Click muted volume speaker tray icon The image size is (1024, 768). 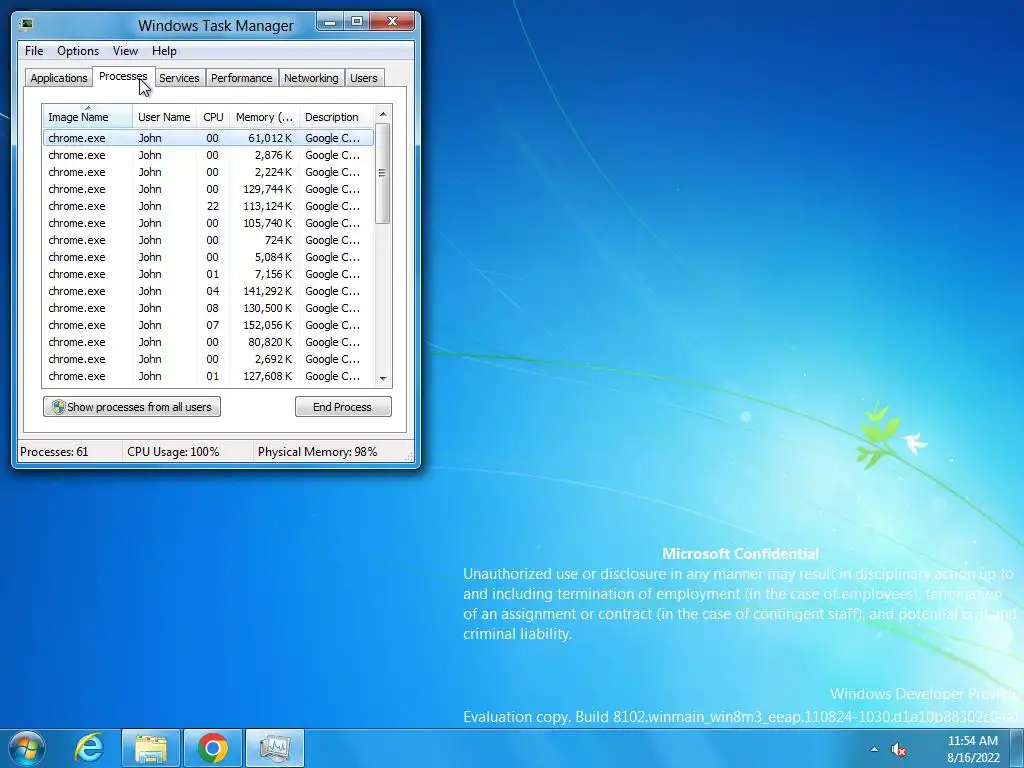coord(899,750)
